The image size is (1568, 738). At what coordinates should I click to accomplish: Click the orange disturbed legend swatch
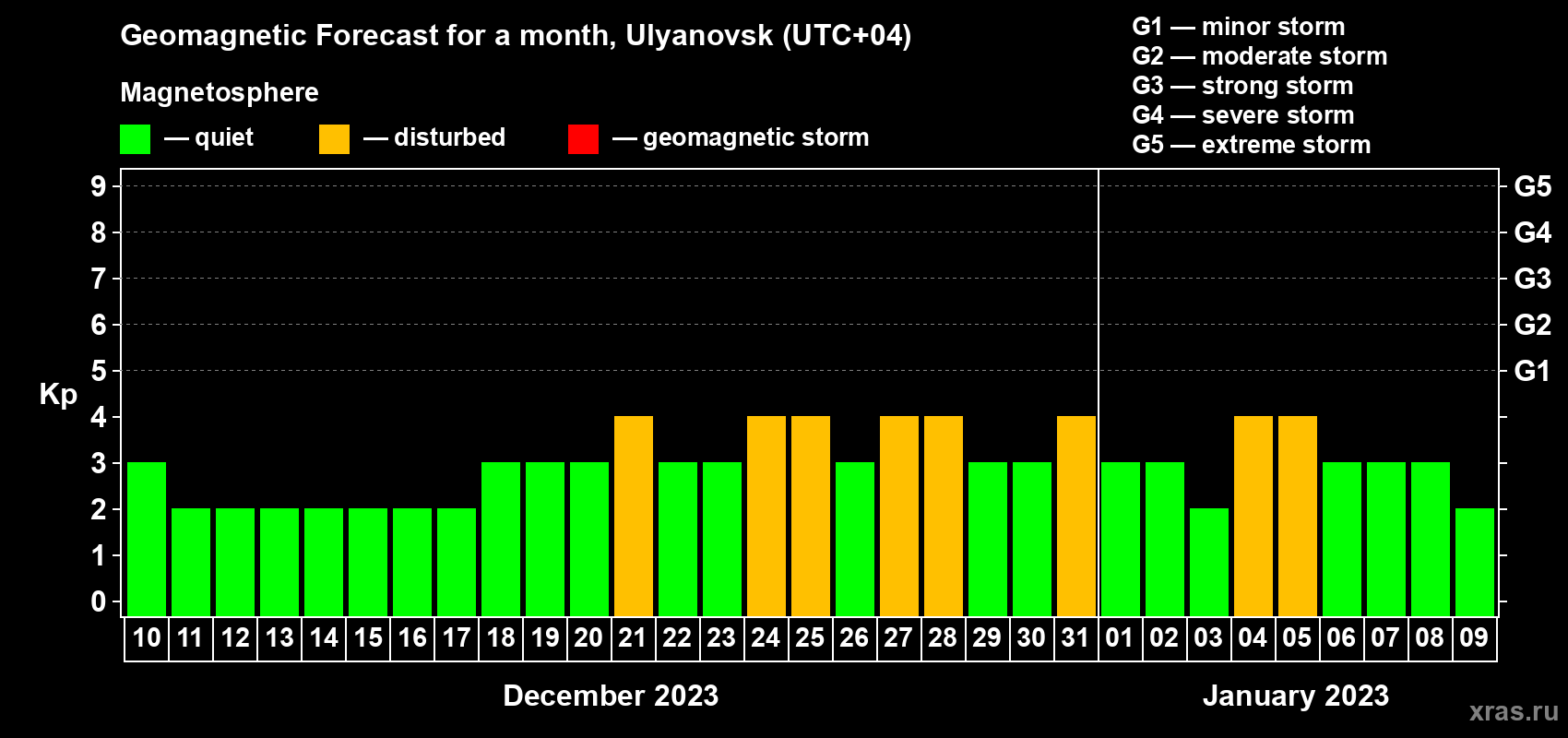click(335, 139)
